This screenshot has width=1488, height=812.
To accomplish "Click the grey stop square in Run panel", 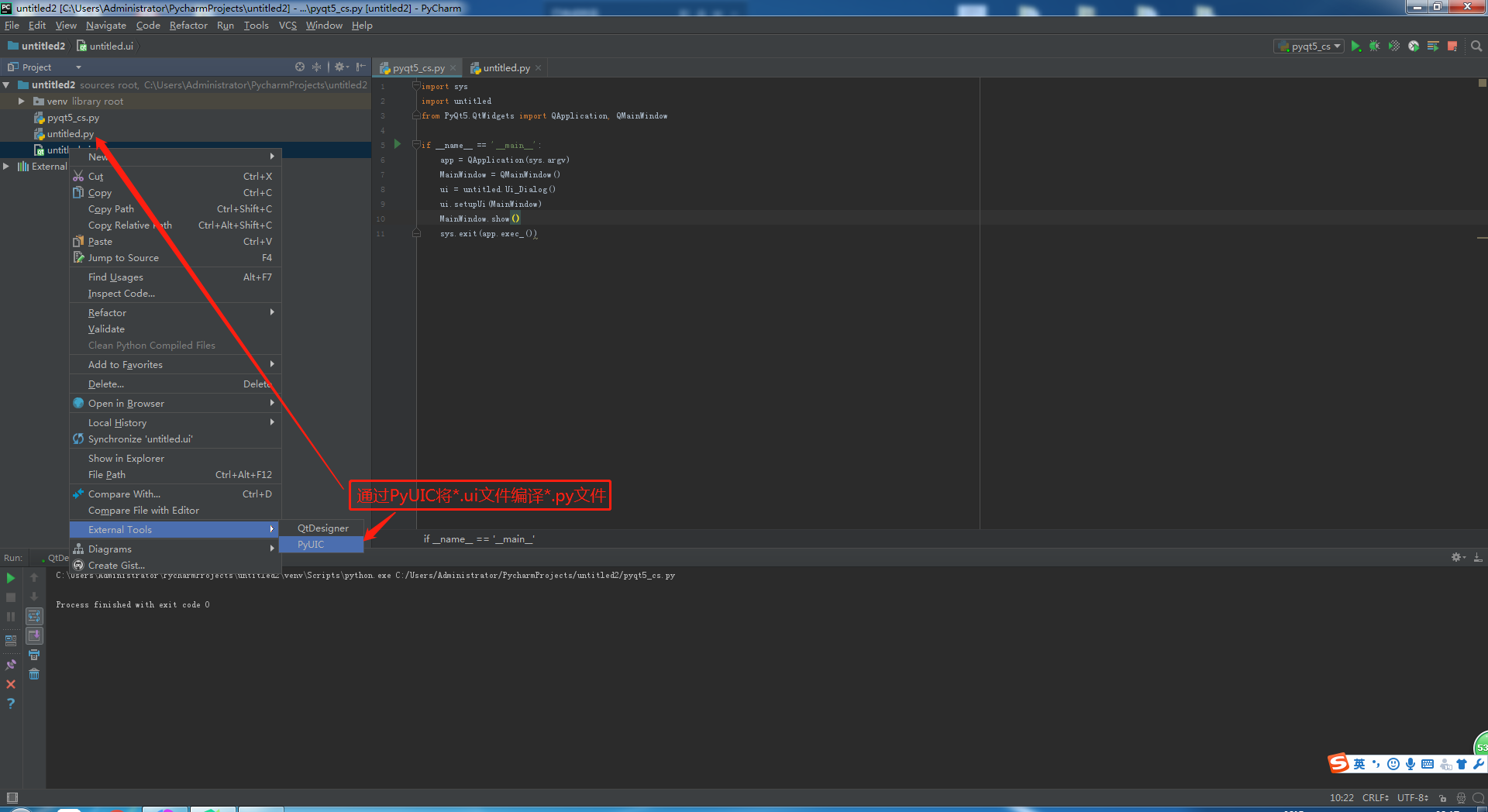I will tap(11, 597).
